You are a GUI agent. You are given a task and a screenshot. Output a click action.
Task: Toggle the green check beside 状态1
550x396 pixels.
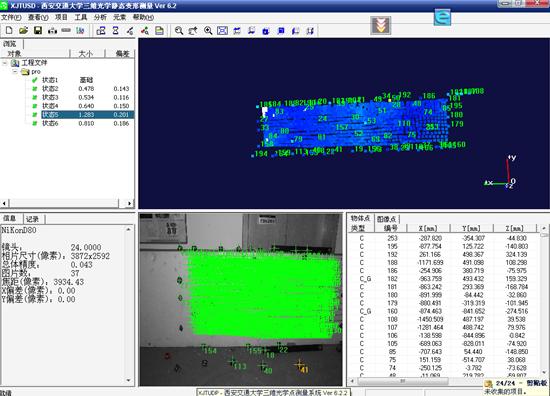click(35, 80)
